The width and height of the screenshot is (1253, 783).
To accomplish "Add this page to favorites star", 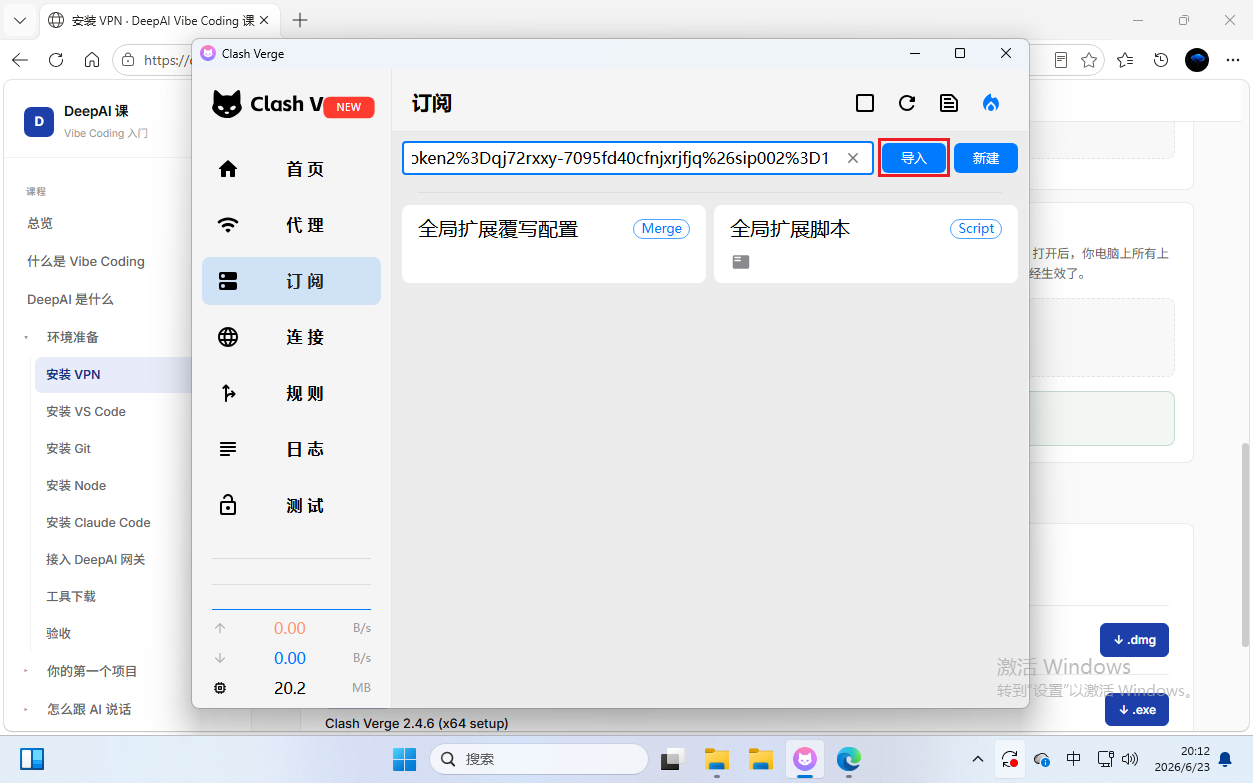I will [1089, 60].
